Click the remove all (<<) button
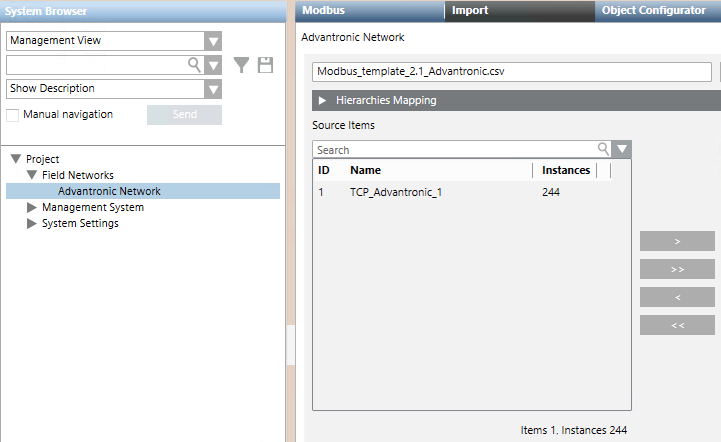The height and width of the screenshot is (442, 721). (x=677, y=325)
